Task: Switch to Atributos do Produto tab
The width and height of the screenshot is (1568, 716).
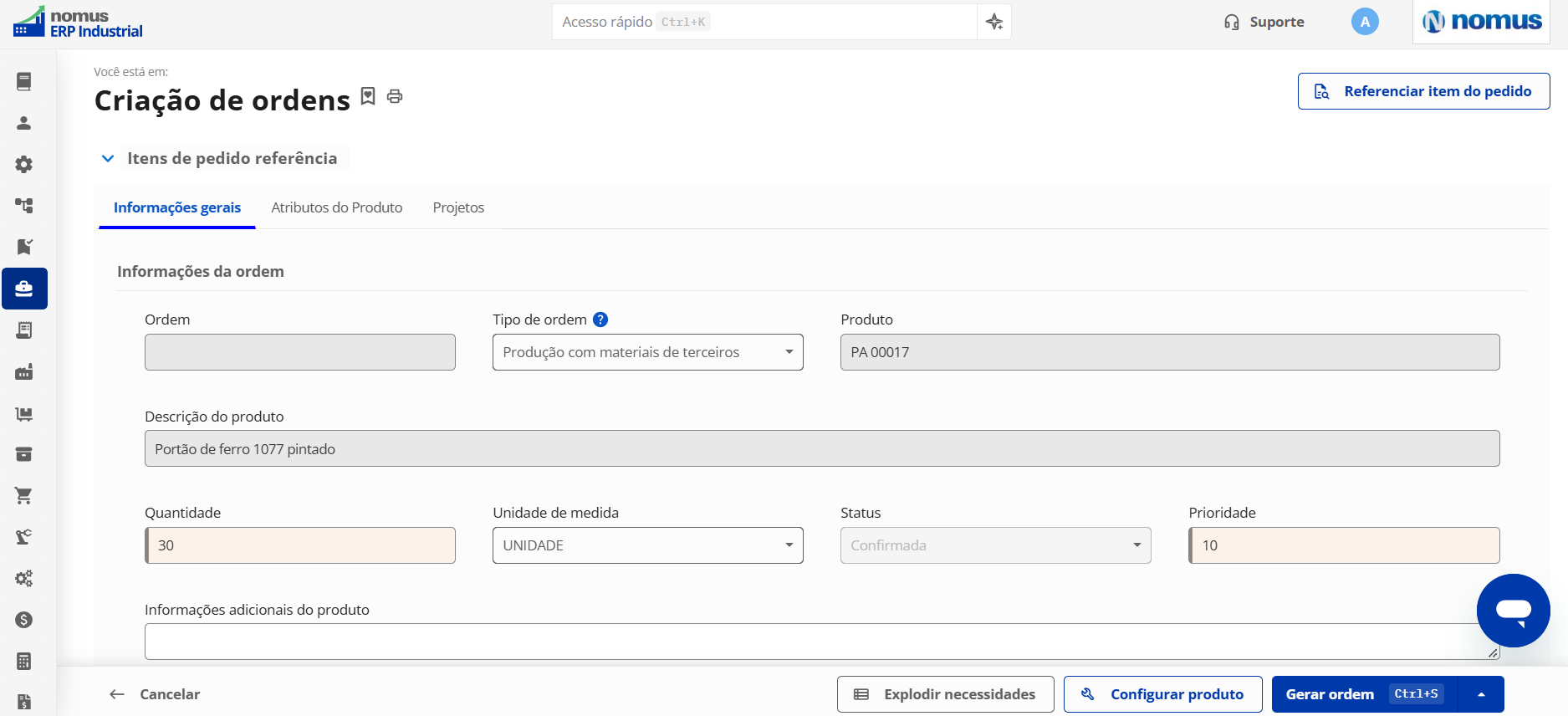Action: point(336,207)
